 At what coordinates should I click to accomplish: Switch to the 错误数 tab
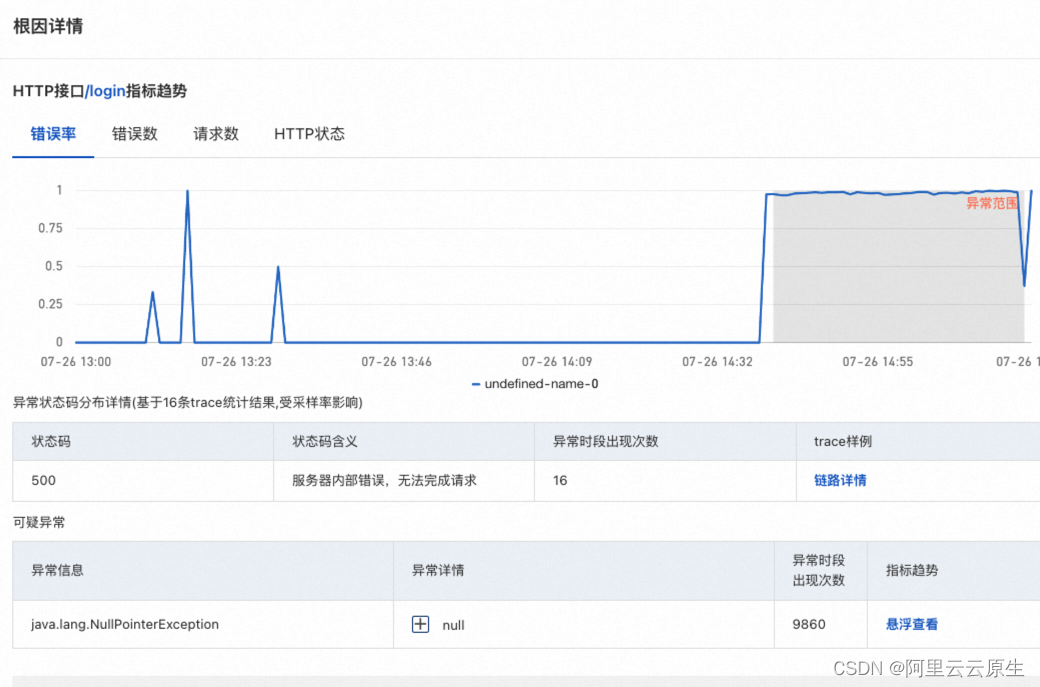point(135,134)
